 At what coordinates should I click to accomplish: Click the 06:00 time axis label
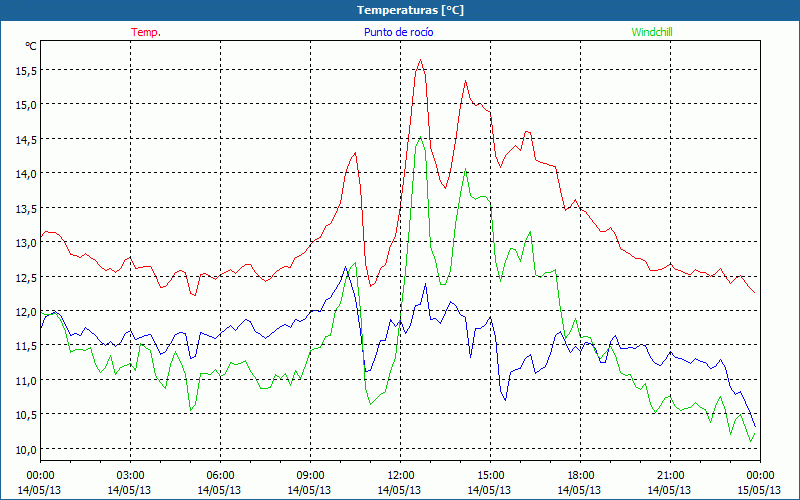click(x=220, y=476)
